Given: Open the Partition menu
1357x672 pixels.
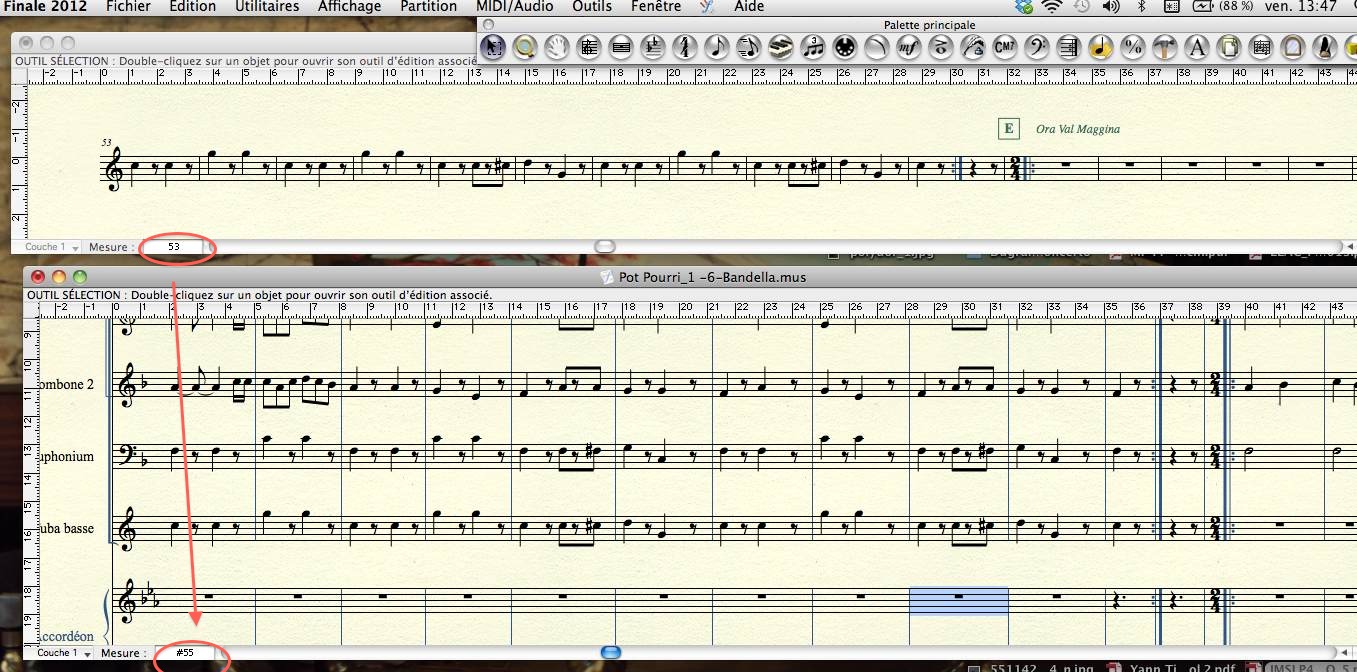Looking at the screenshot, I should coord(429,7).
